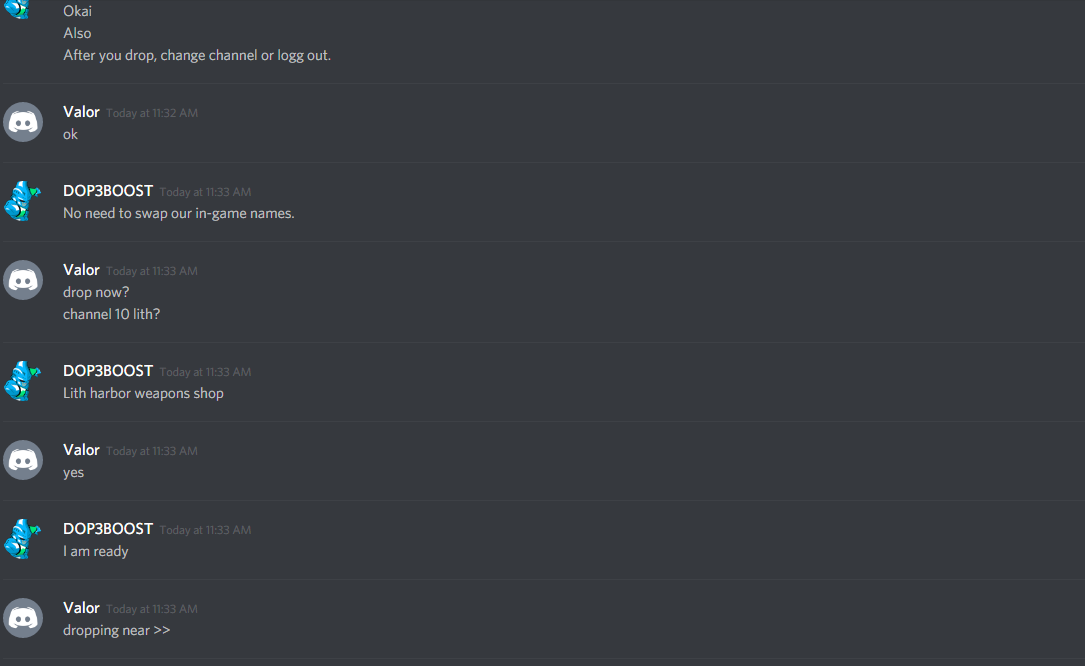Click Valor username above 'drop now?'
Screen dimensions: 1085x666
tap(81, 270)
